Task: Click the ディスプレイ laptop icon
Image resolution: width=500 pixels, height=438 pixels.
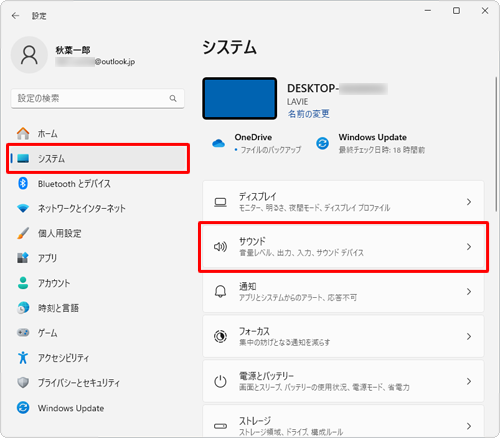Action: pos(220,202)
